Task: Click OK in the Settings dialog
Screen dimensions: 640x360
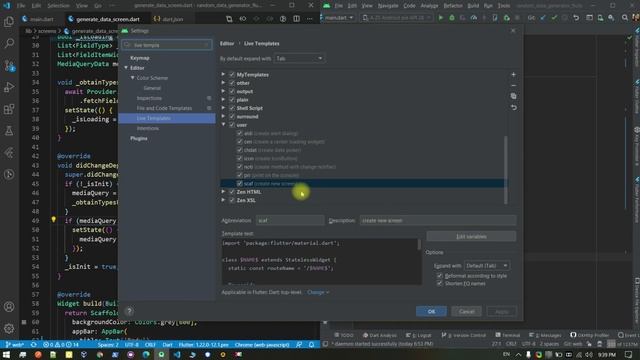Action: (431, 311)
